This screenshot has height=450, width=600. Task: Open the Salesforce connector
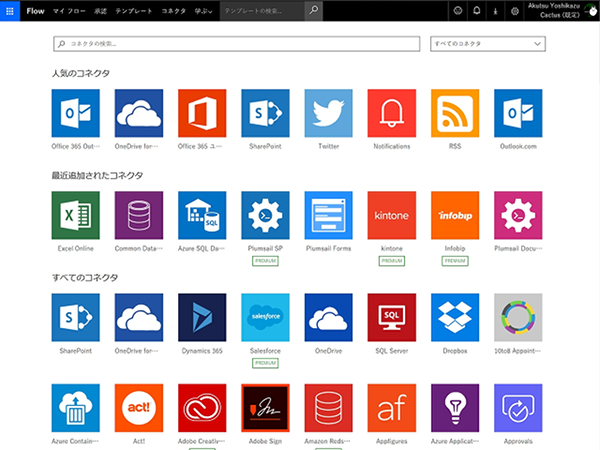click(265, 318)
